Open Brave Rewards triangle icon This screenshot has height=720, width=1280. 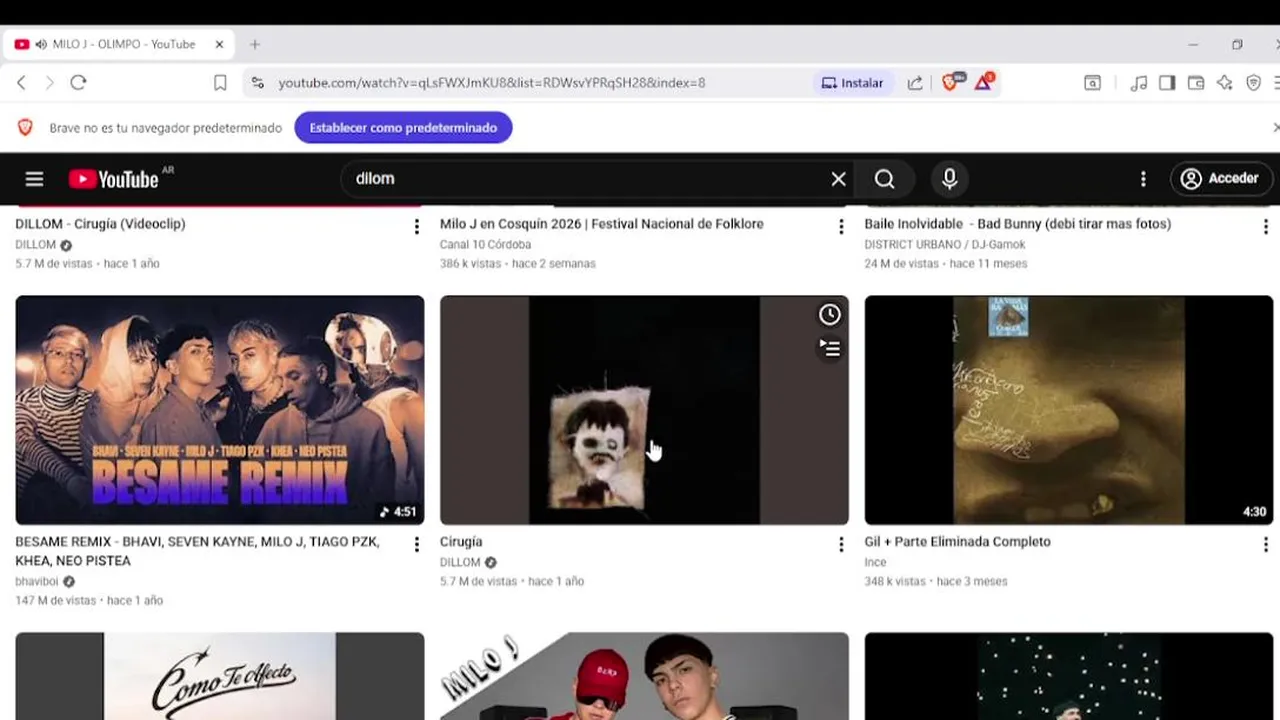(983, 82)
